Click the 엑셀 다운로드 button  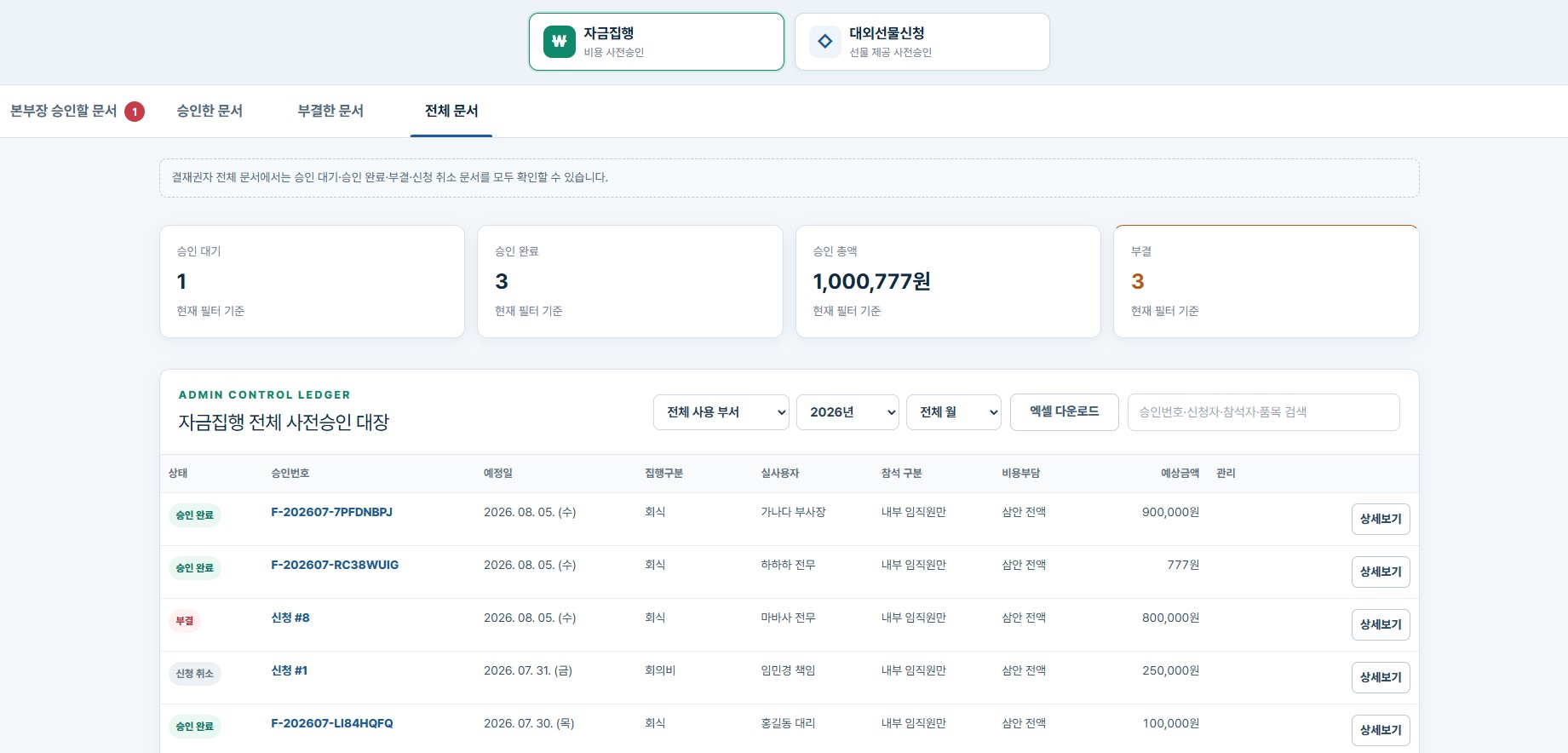point(1065,412)
